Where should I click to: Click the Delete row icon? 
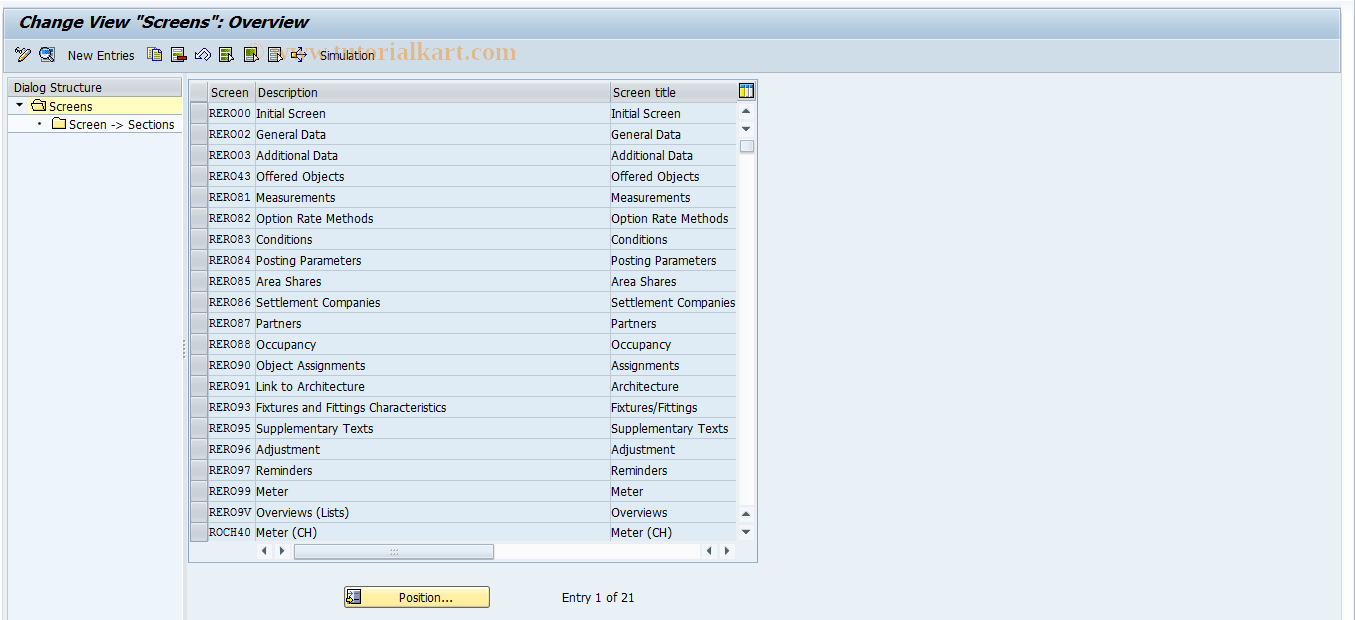tap(178, 55)
